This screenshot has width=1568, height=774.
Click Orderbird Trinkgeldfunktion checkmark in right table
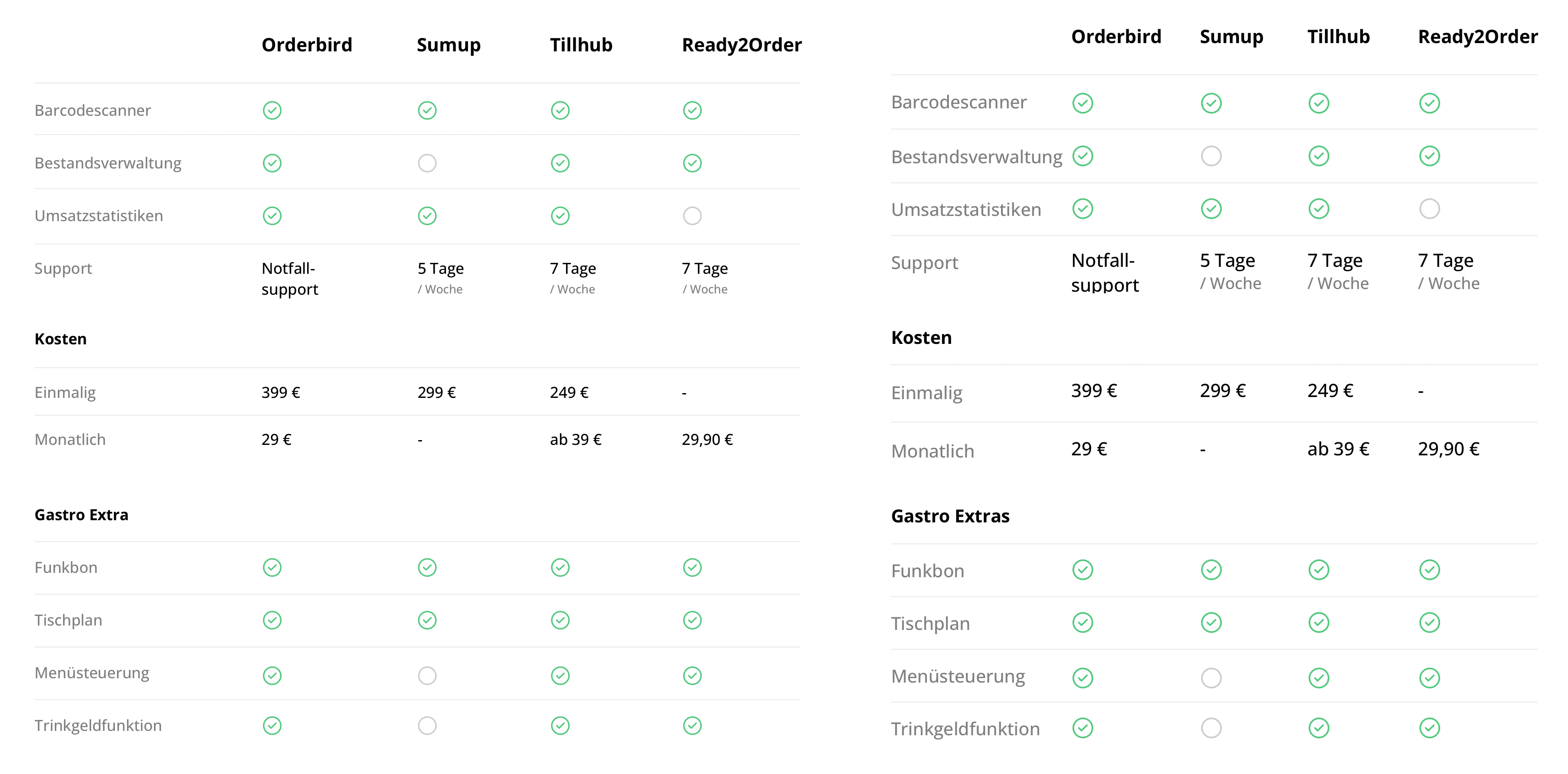pyautogui.click(x=1083, y=728)
